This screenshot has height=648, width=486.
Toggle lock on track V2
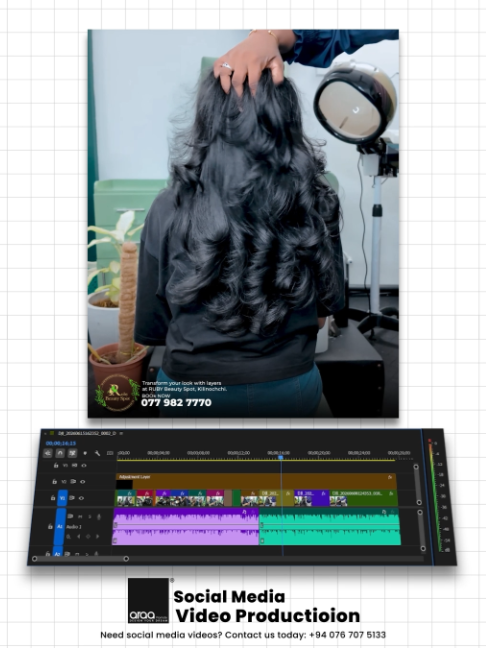(x=54, y=481)
